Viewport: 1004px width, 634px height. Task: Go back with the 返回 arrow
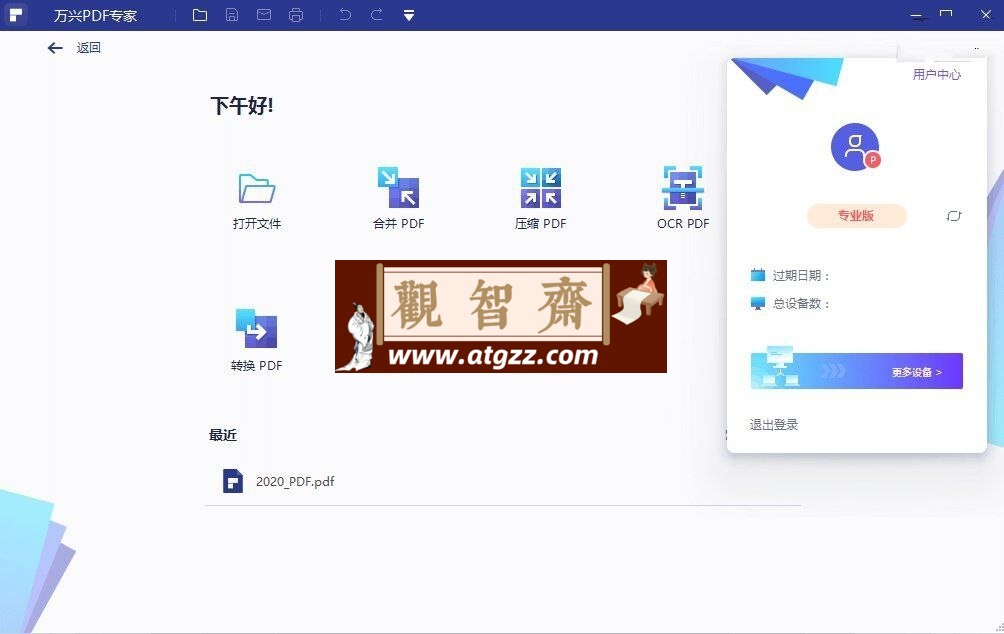[55, 48]
